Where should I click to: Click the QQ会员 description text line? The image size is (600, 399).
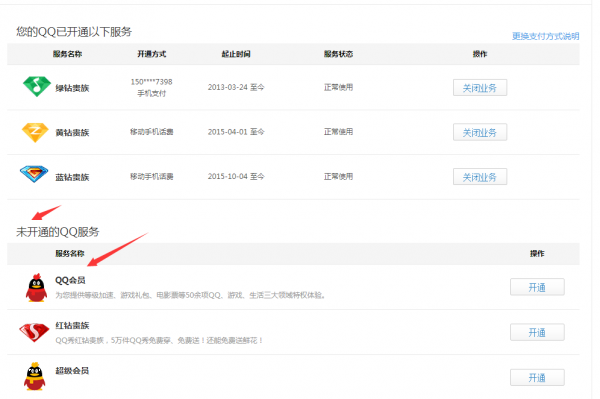tap(191, 295)
